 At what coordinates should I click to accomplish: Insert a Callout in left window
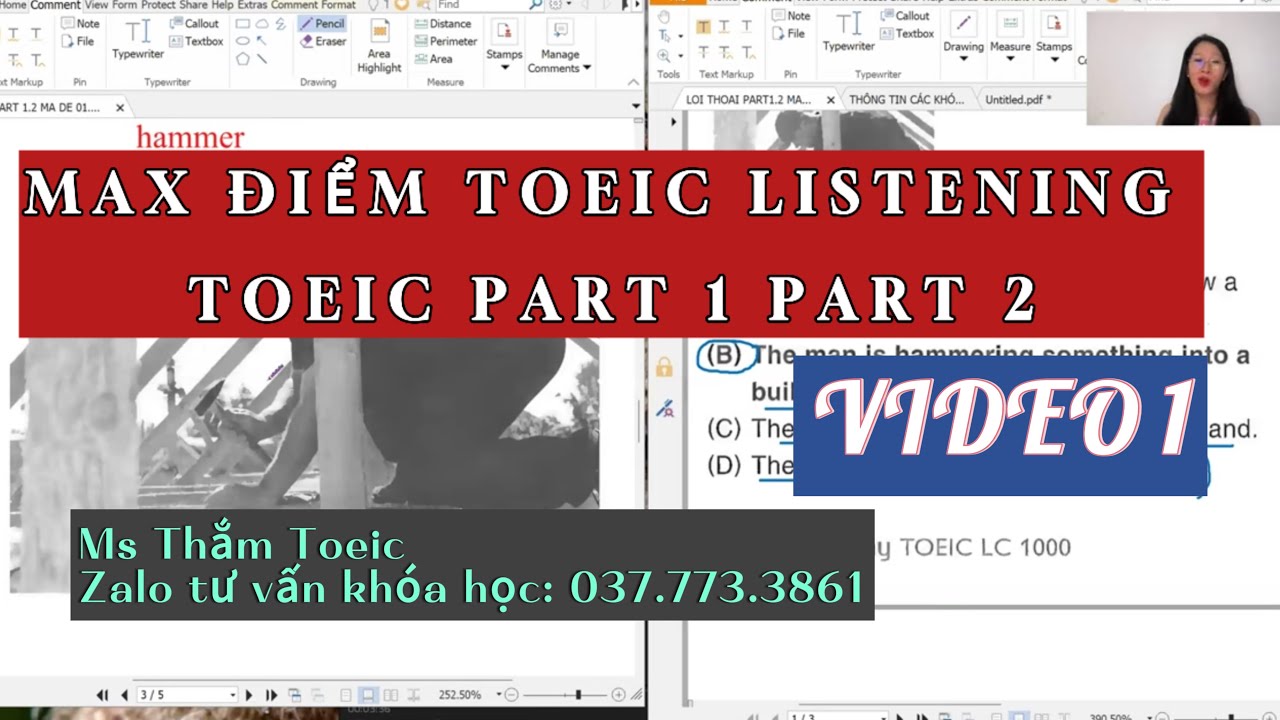click(194, 23)
